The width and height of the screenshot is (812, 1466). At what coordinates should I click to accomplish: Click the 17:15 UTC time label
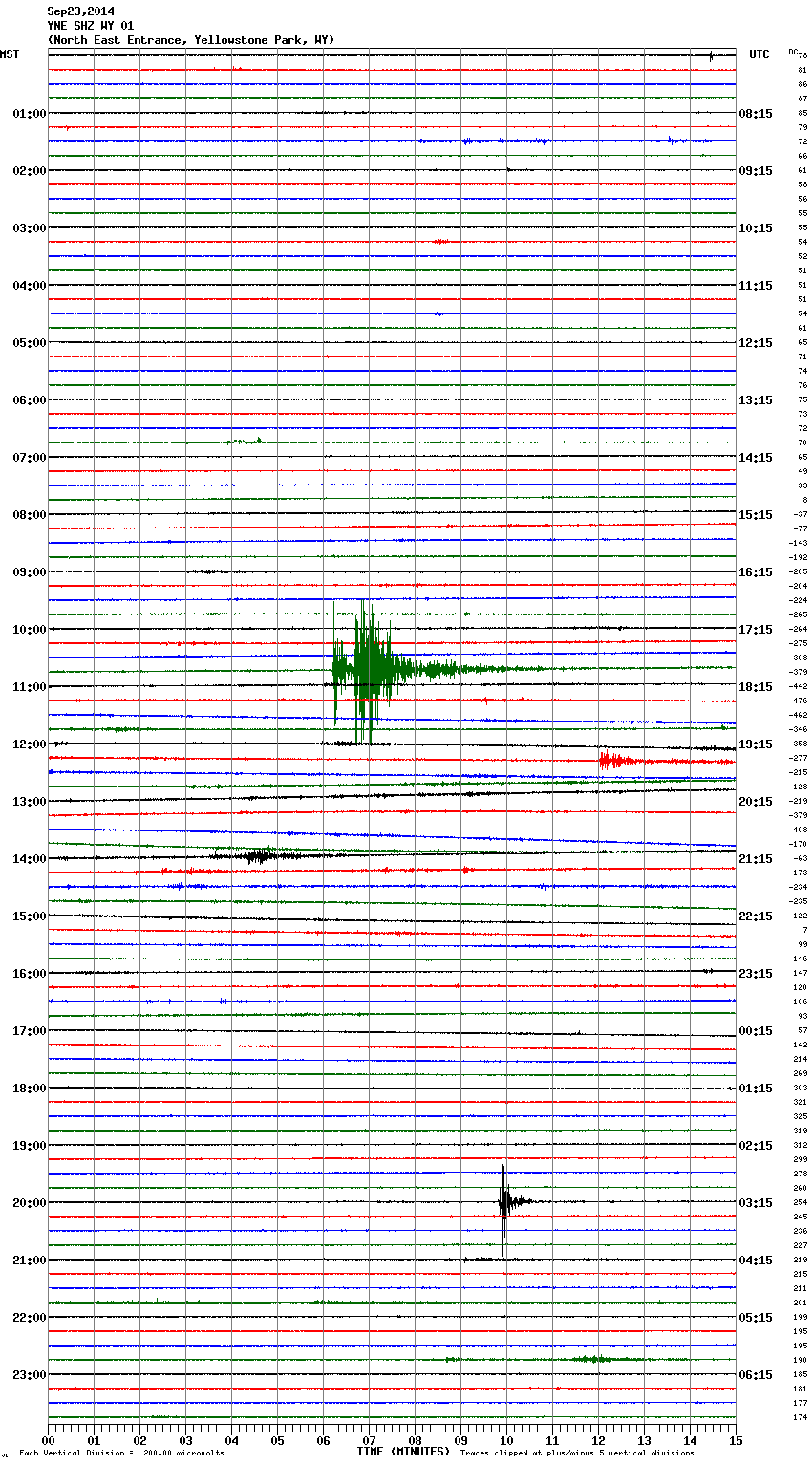756,630
